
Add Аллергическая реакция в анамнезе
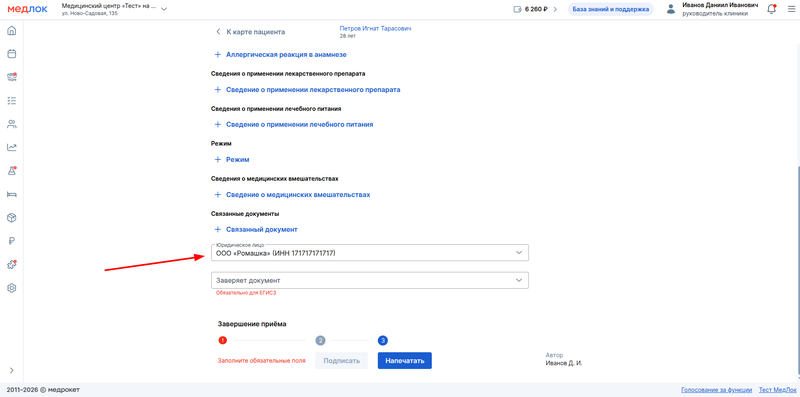[280, 55]
